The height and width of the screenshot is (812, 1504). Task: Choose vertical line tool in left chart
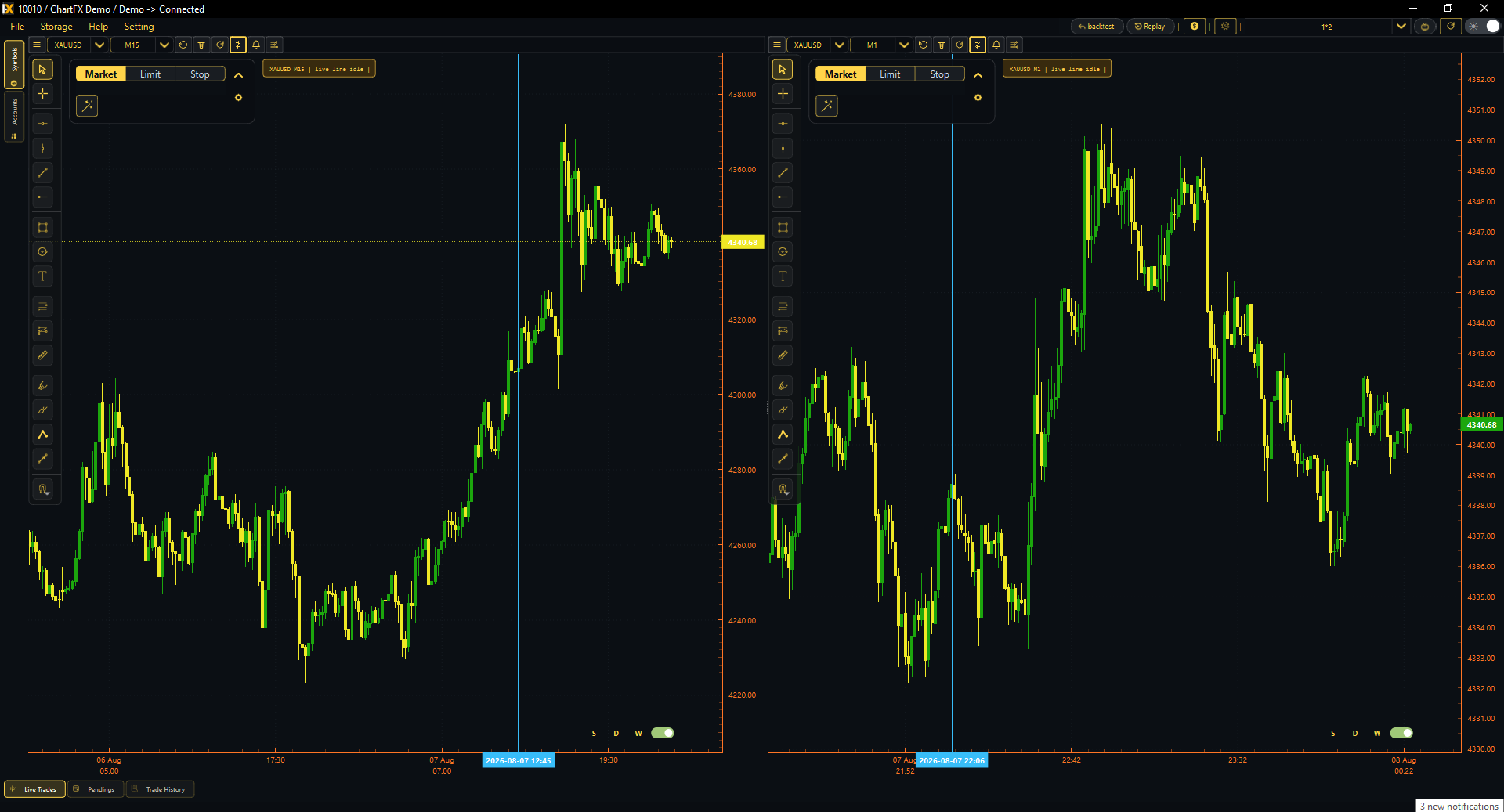[43, 148]
